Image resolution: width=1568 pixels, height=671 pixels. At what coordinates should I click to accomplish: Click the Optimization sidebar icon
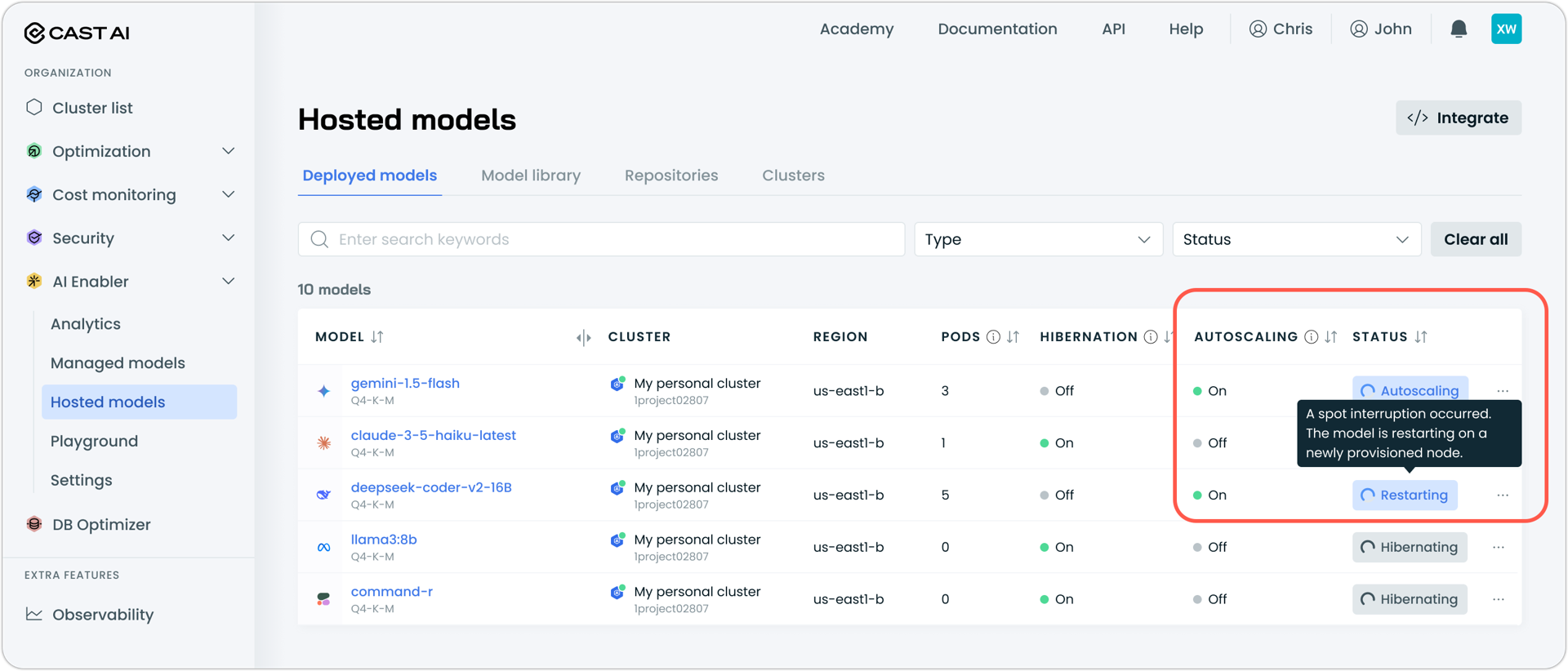(34, 151)
